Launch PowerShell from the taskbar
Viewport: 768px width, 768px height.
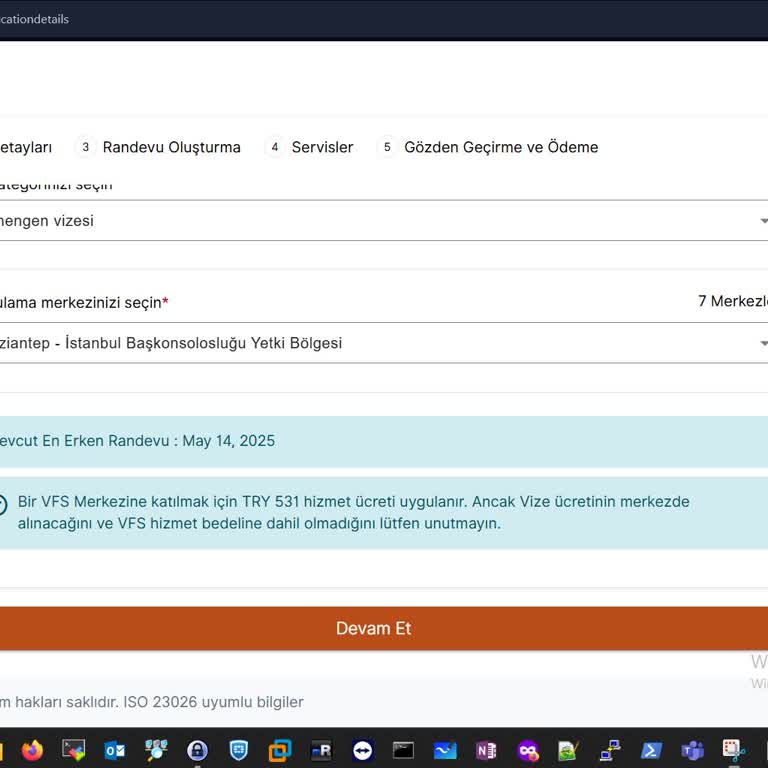click(x=651, y=750)
